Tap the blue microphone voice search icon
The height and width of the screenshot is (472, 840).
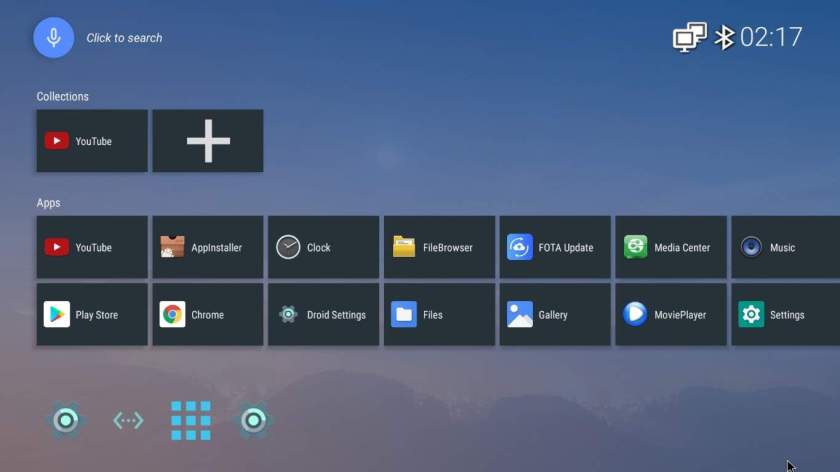(x=54, y=38)
